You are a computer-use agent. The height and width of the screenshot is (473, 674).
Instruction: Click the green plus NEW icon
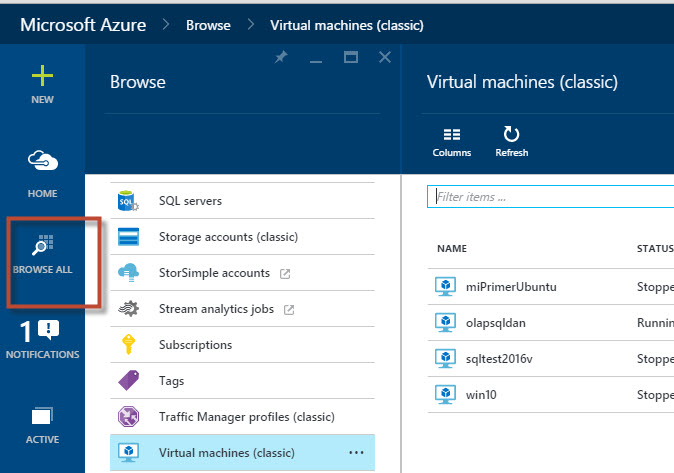(42, 77)
